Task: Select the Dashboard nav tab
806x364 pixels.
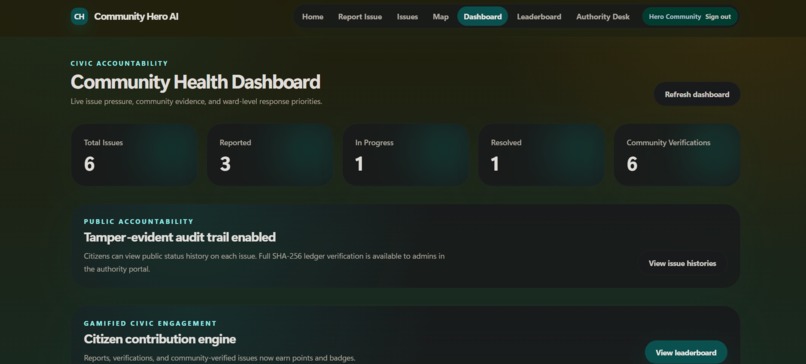Action: coord(483,16)
